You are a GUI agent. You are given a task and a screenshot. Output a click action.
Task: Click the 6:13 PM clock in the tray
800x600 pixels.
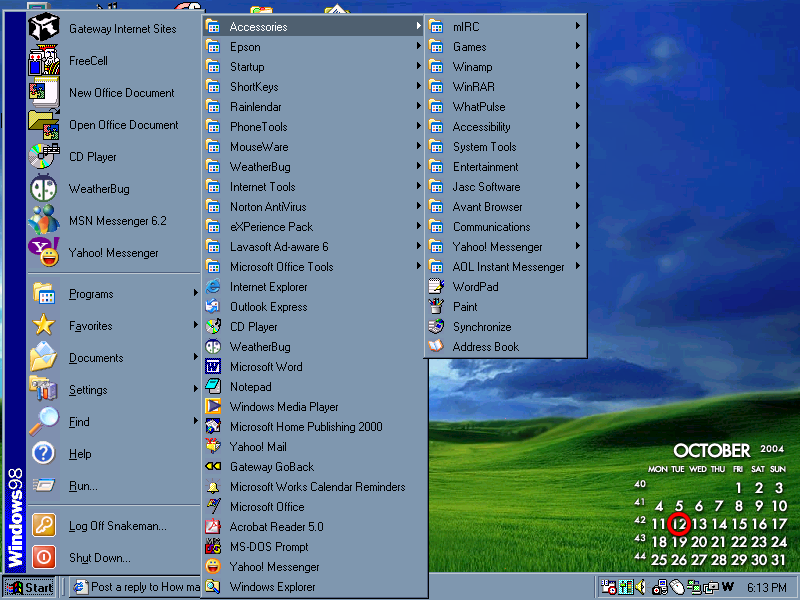767,588
